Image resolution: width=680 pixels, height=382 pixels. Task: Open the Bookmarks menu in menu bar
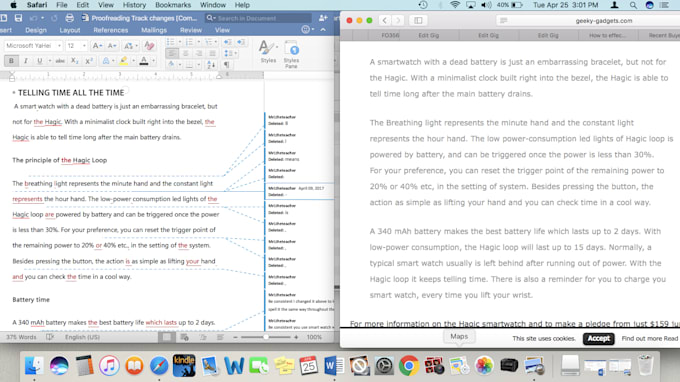pos(173,5)
